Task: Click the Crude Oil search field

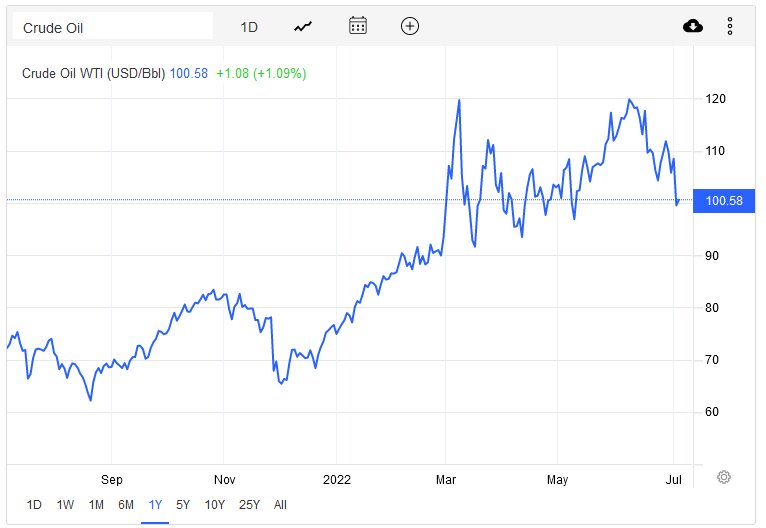Action: 112,27
